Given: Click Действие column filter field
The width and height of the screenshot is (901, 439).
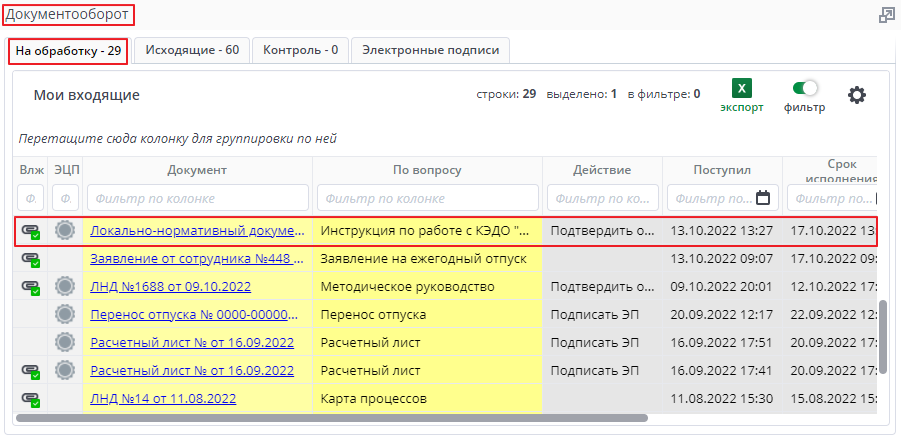Looking at the screenshot, I should point(602,198).
